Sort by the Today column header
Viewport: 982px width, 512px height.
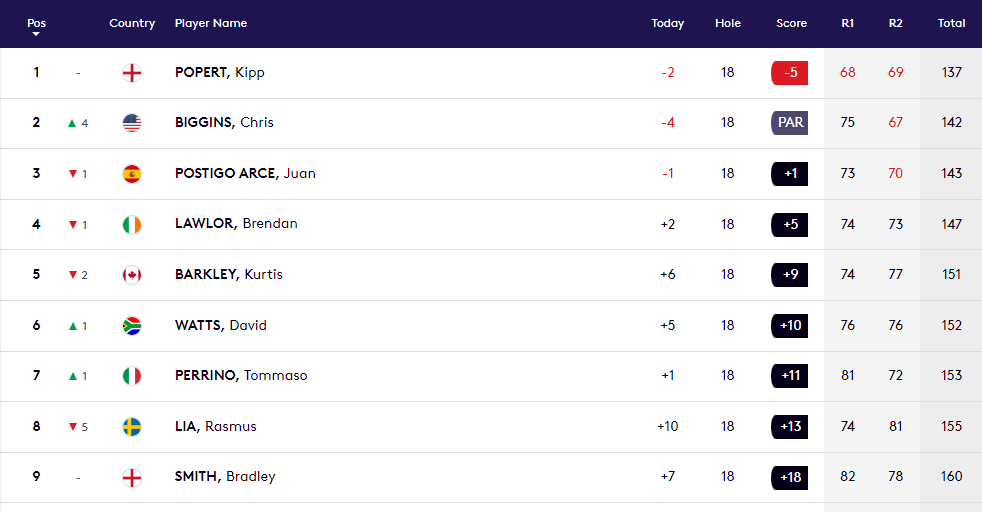click(x=667, y=23)
